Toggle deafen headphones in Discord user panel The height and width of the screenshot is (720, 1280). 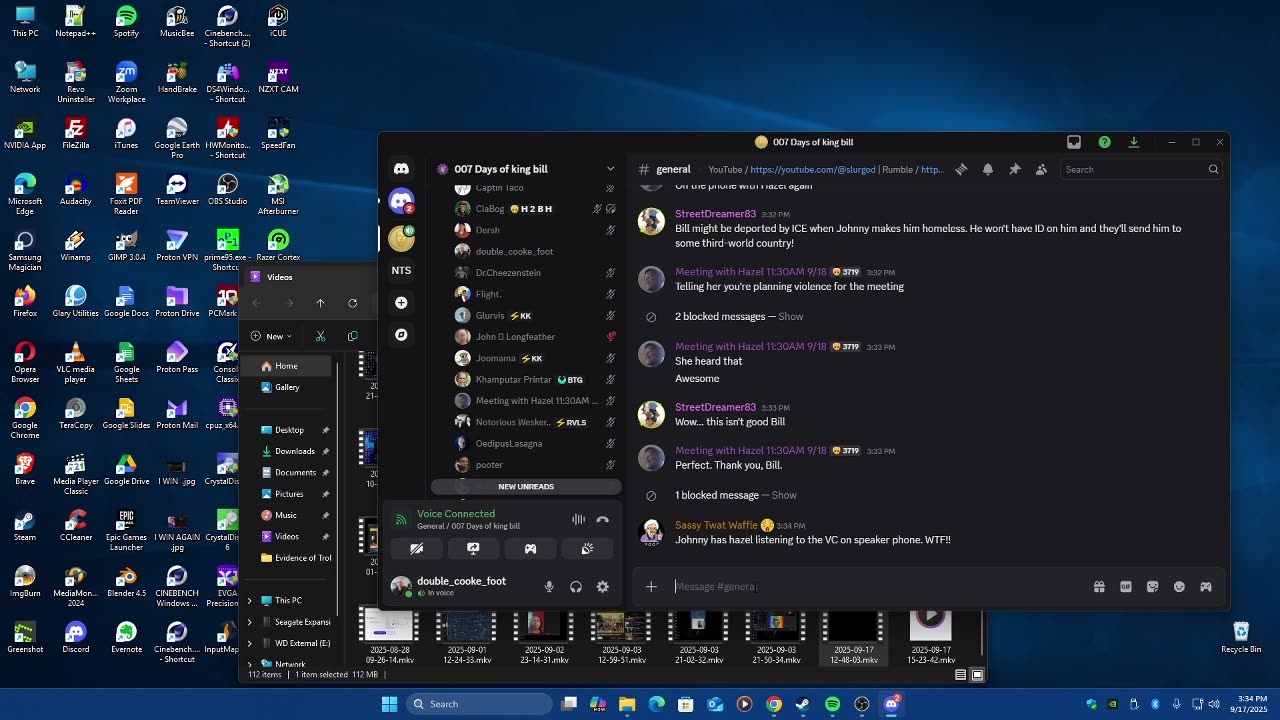pyautogui.click(x=576, y=587)
